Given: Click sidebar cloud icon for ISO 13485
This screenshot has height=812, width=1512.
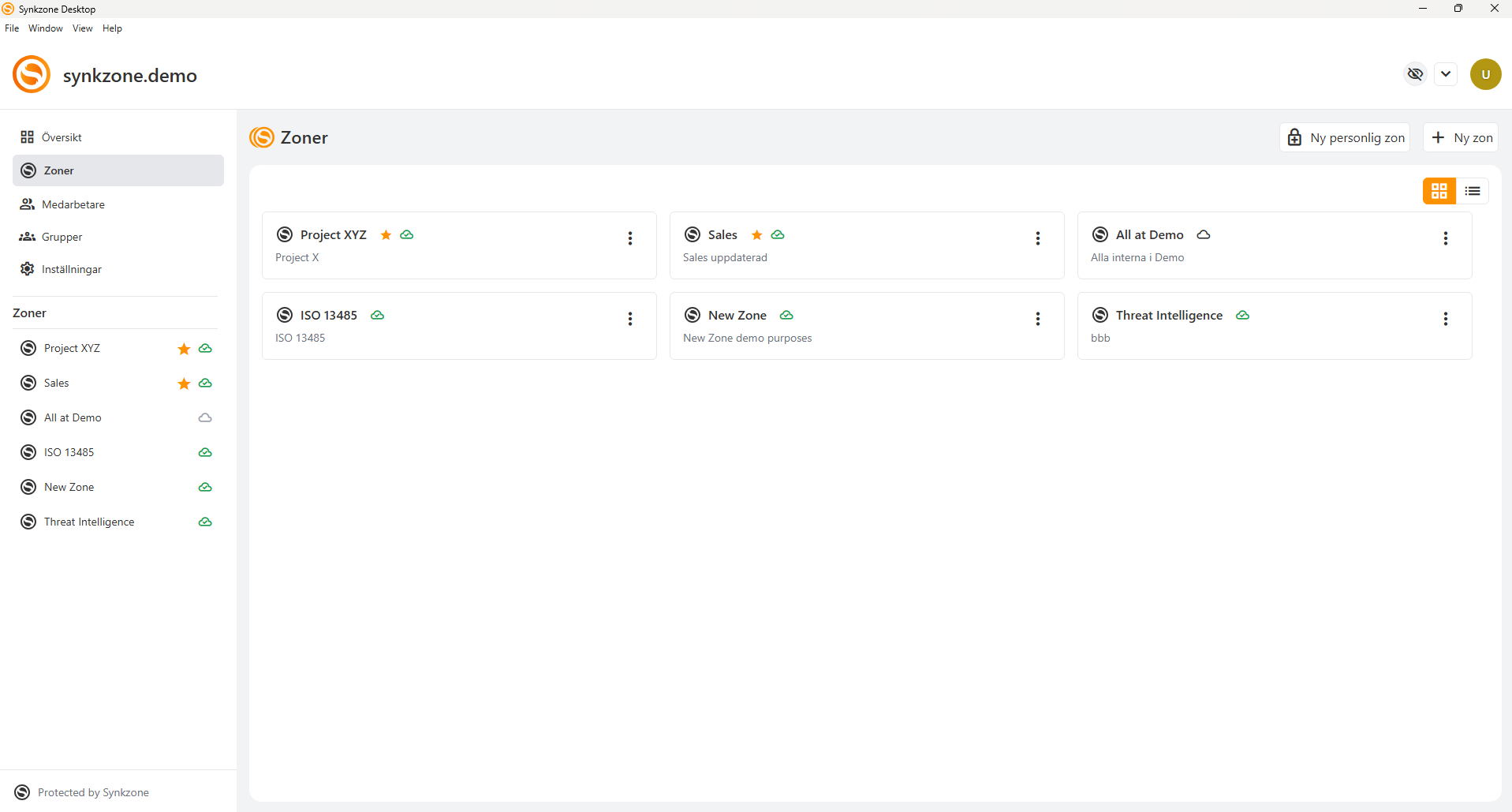Looking at the screenshot, I should 205,452.
